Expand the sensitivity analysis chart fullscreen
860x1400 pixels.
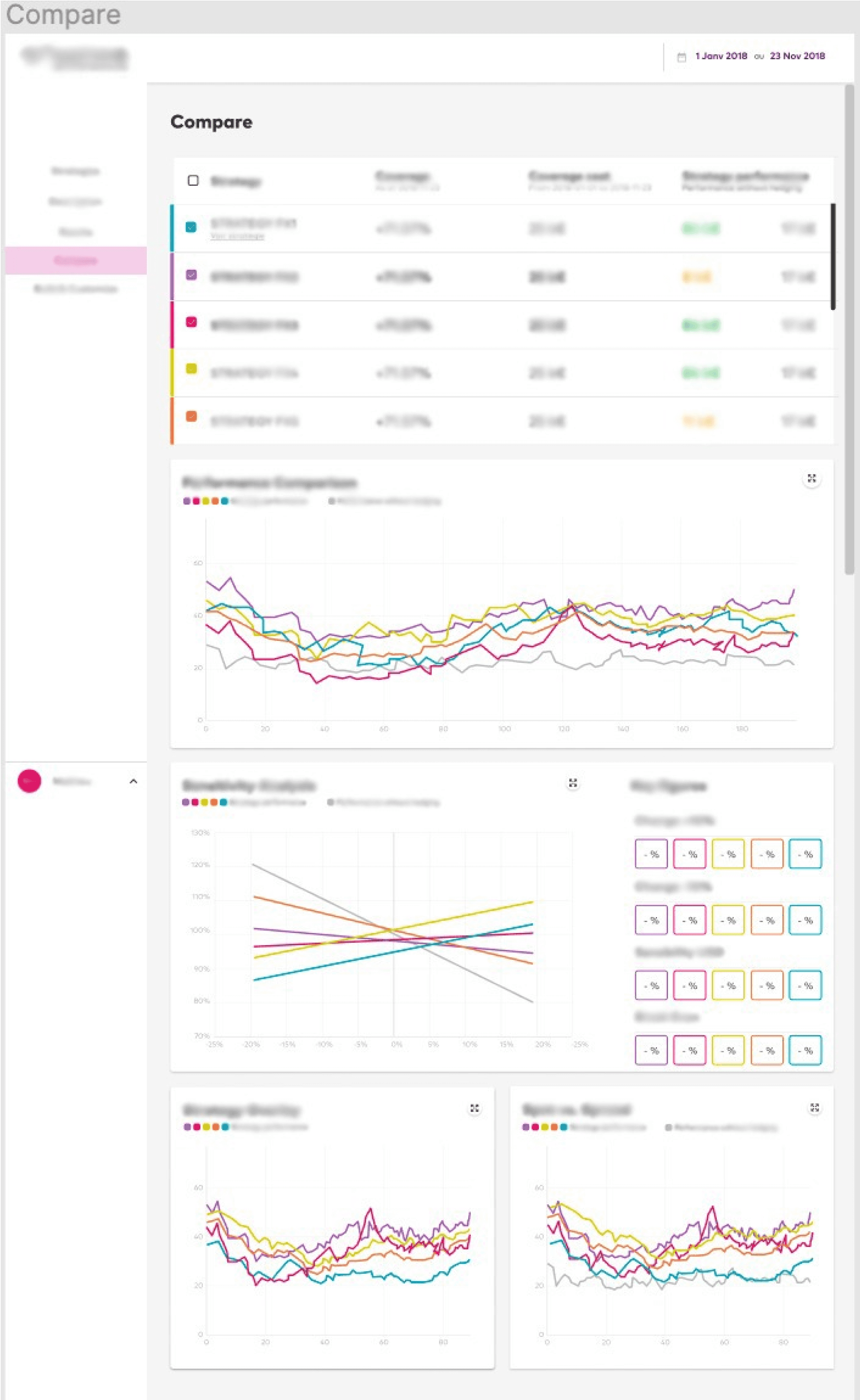573,783
